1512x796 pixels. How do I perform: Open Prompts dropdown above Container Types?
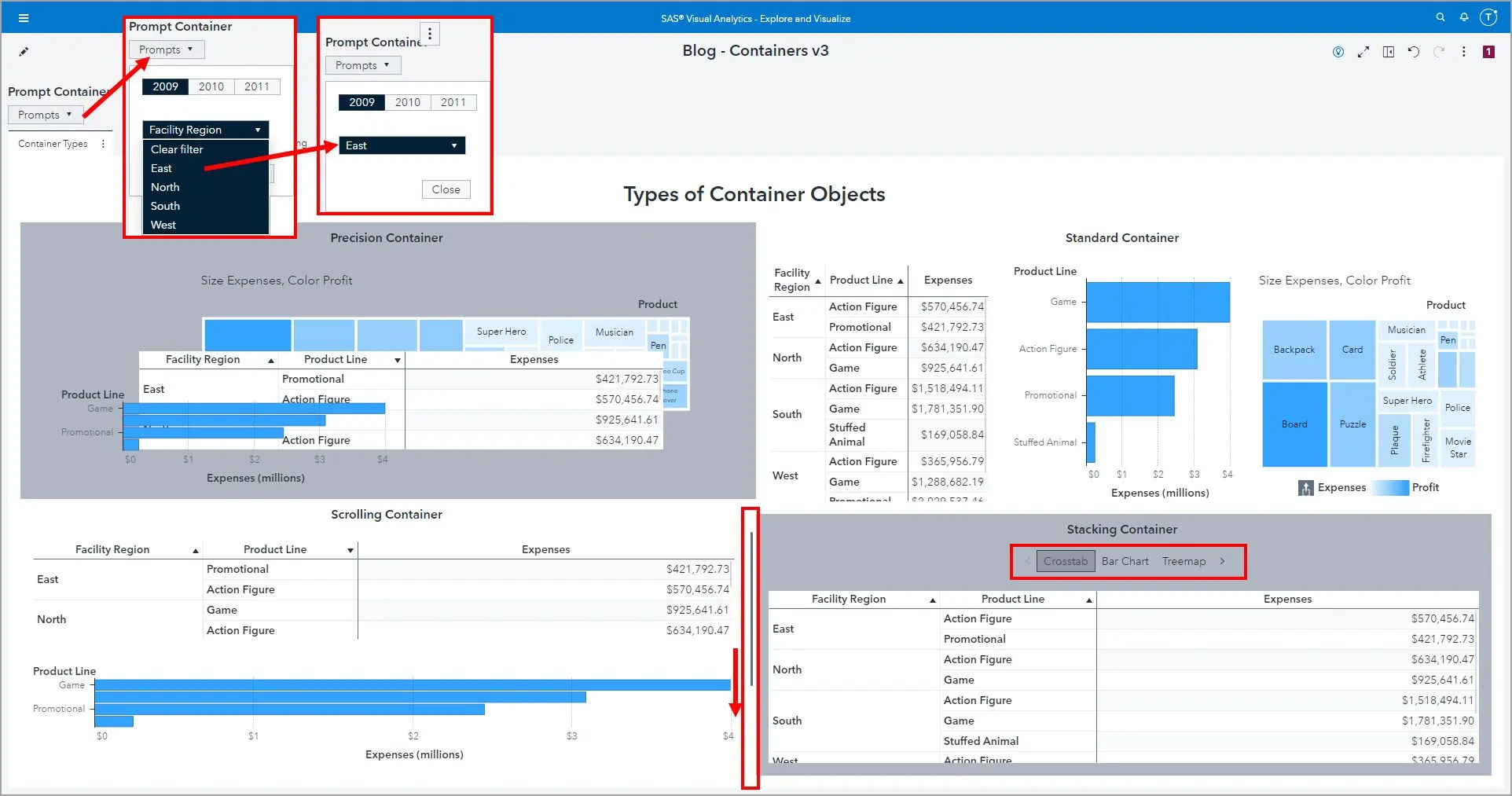coord(45,115)
